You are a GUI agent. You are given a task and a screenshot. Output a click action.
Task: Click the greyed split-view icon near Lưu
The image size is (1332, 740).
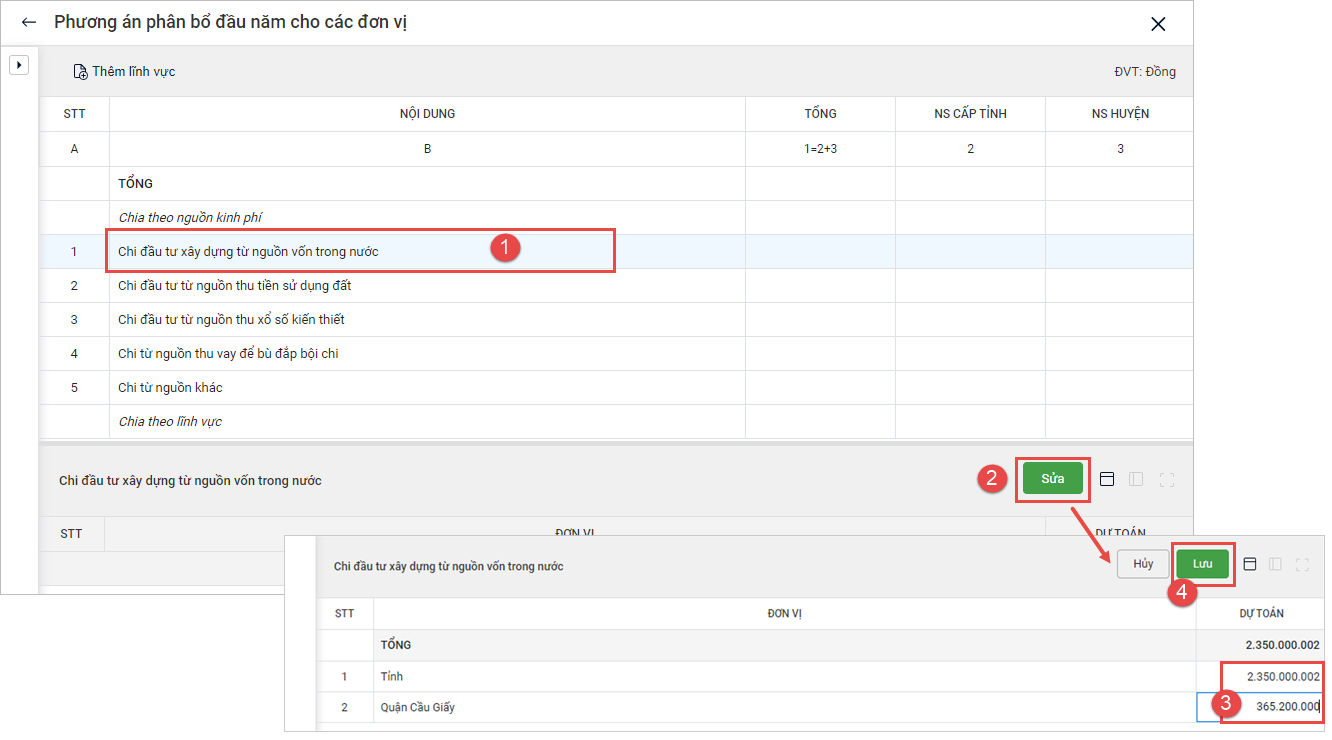[x=1275, y=564]
